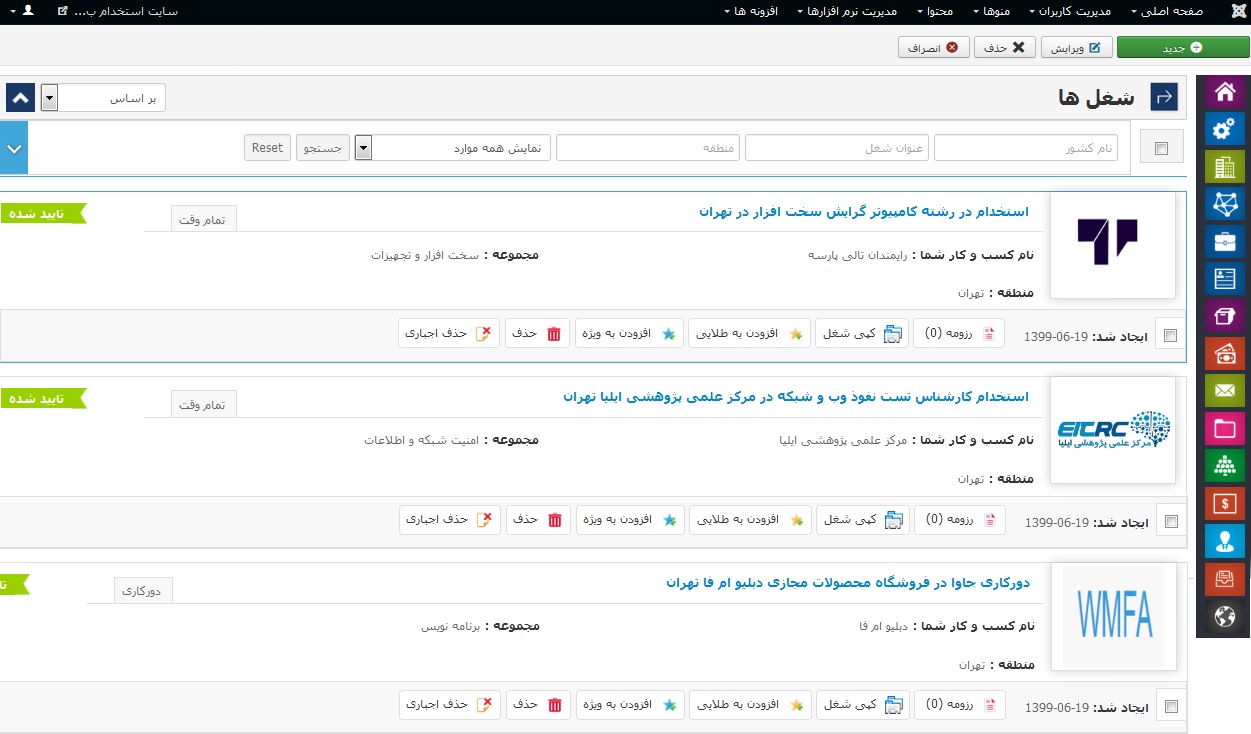Click کپی شغل for the ایلیا job
Viewport: 1251px width, 734px height.
863,519
